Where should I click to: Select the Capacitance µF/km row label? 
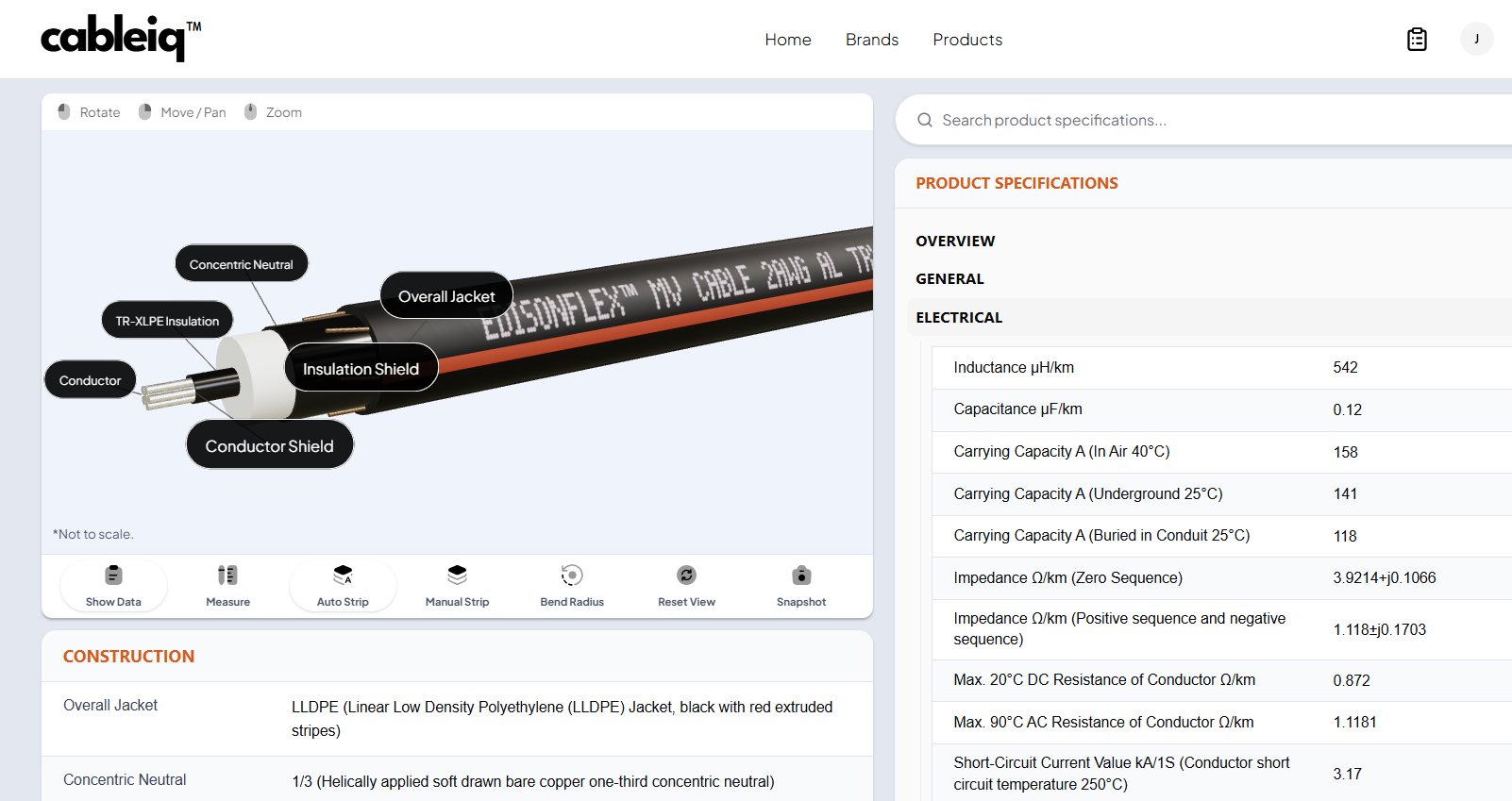pyautogui.click(x=1017, y=409)
